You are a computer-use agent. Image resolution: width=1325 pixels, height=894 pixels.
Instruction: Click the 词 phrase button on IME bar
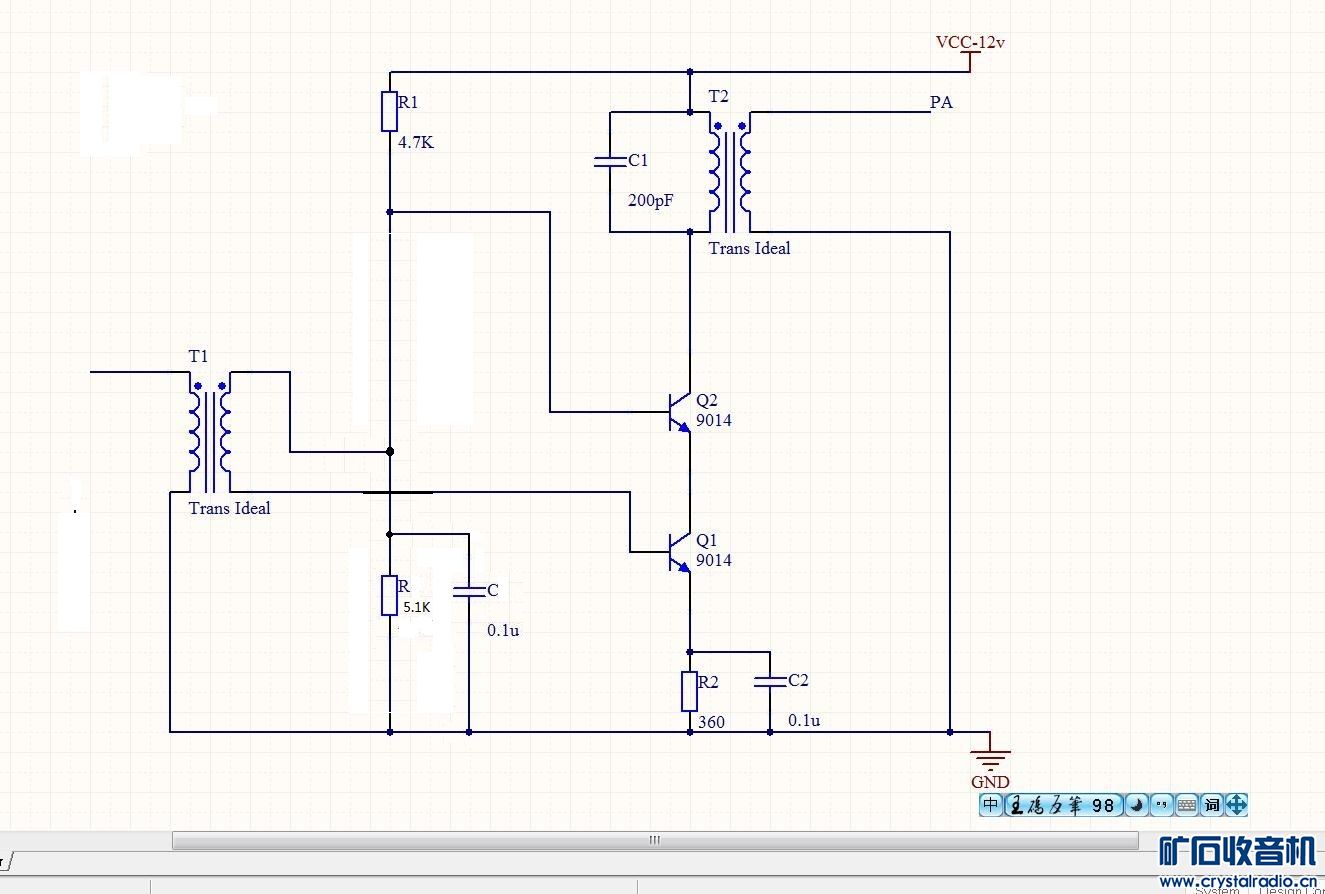tap(1211, 804)
